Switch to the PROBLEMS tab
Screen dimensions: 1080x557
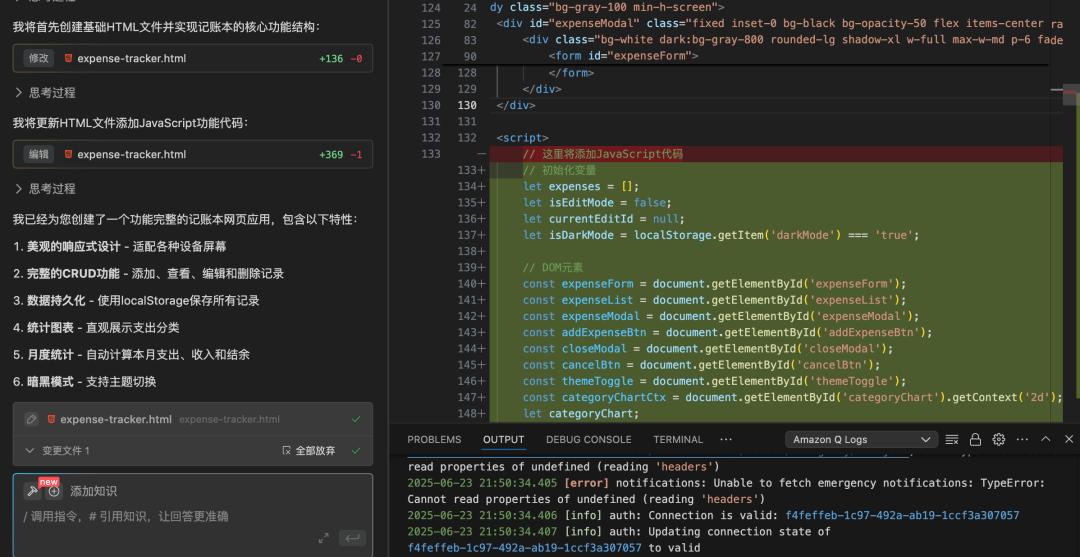[434, 439]
